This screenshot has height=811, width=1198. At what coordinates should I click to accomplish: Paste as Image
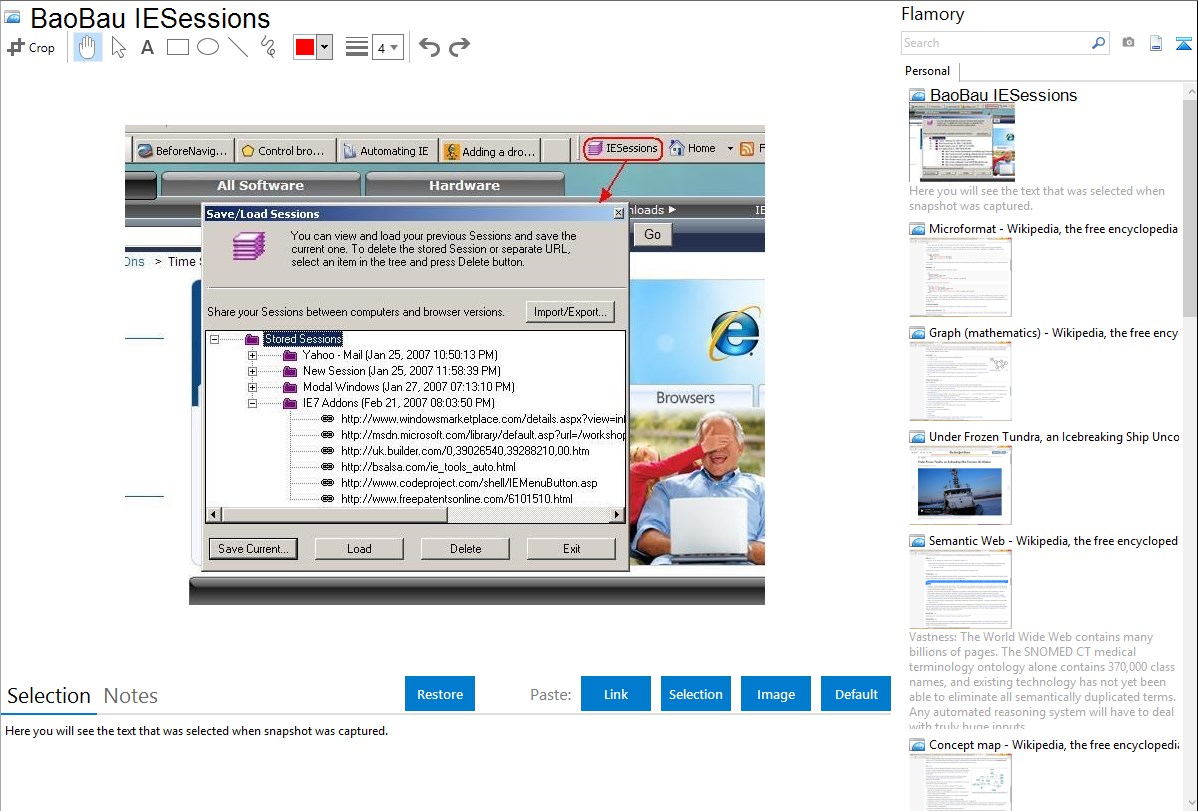tap(775, 694)
